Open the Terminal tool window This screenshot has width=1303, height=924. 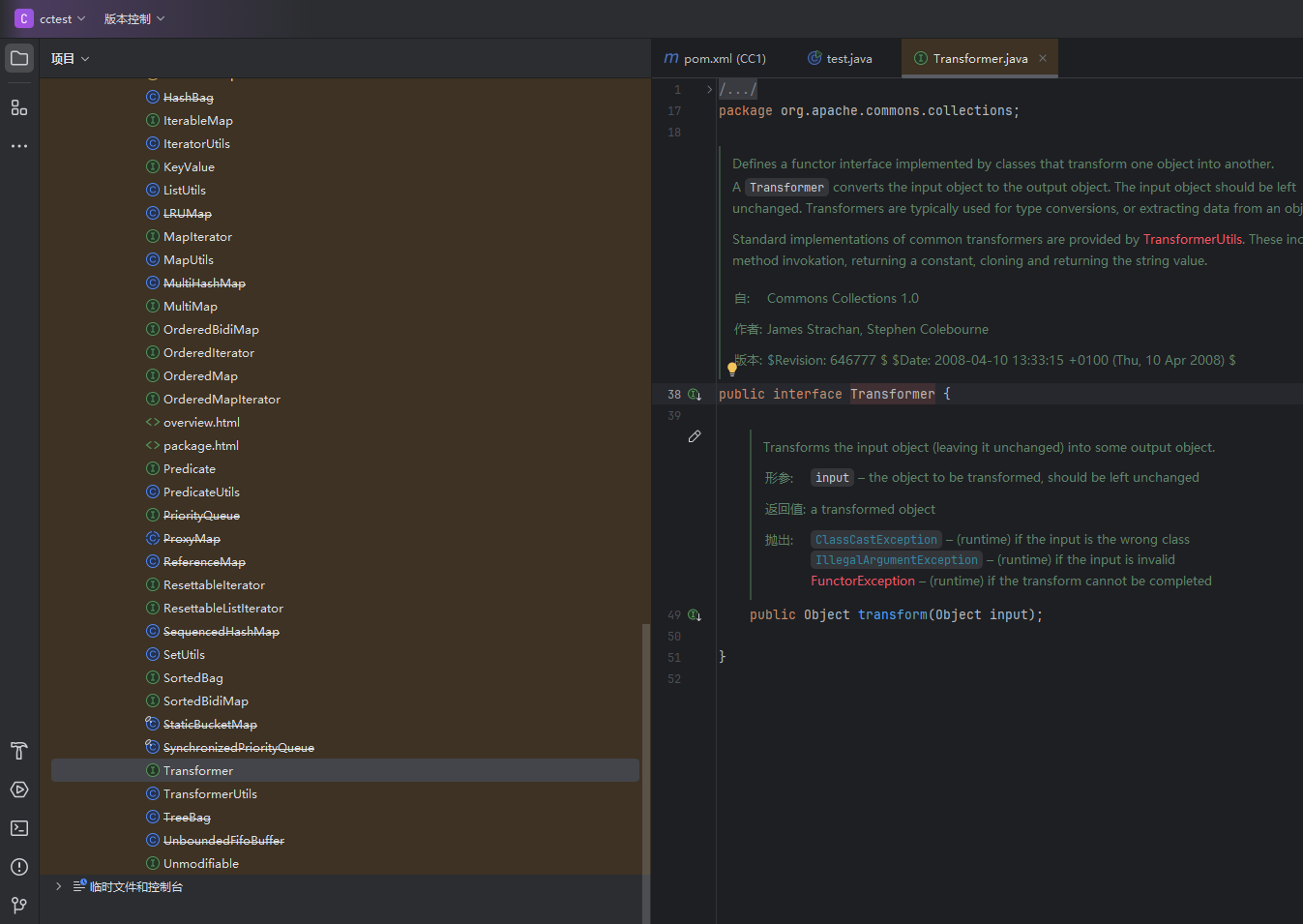[x=19, y=828]
